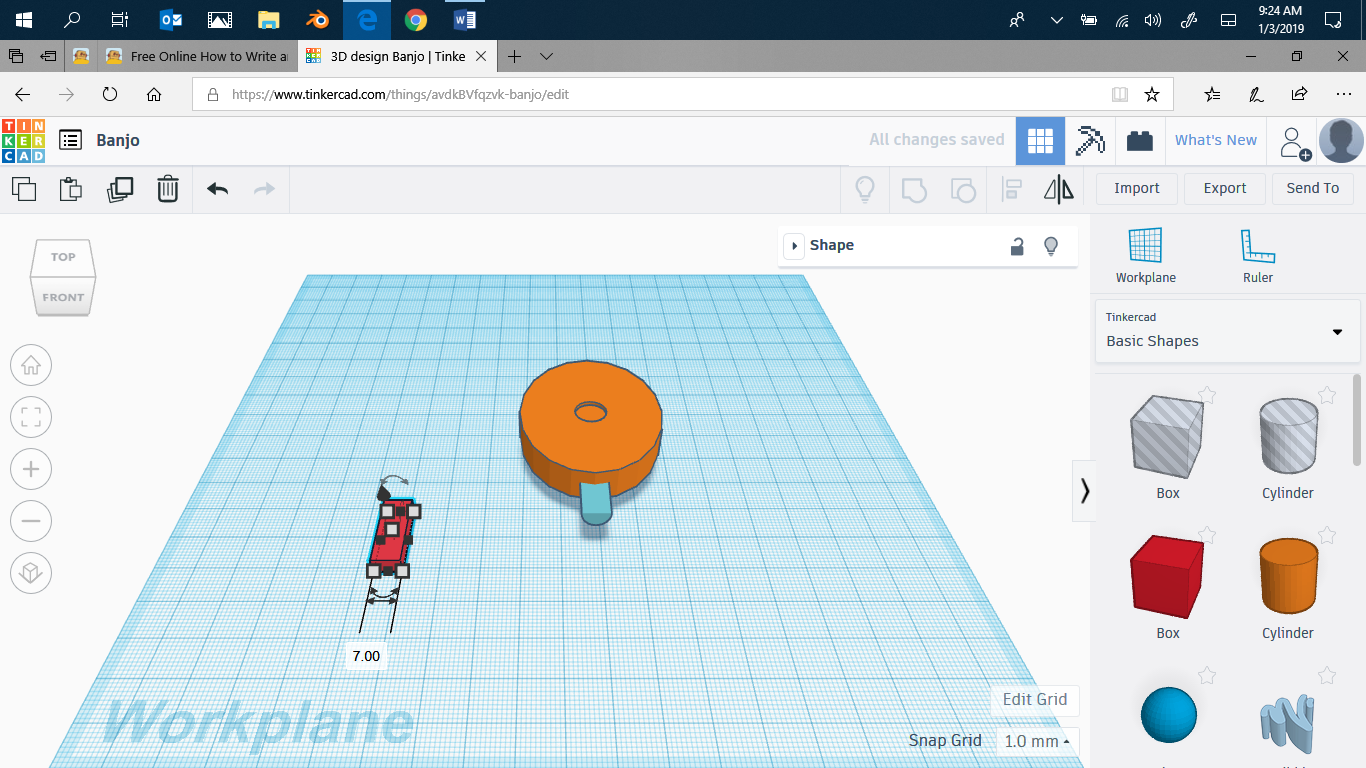Viewport: 1366px width, 768px height.
Task: Click the Duplicate tool icon
Action: click(x=119, y=188)
